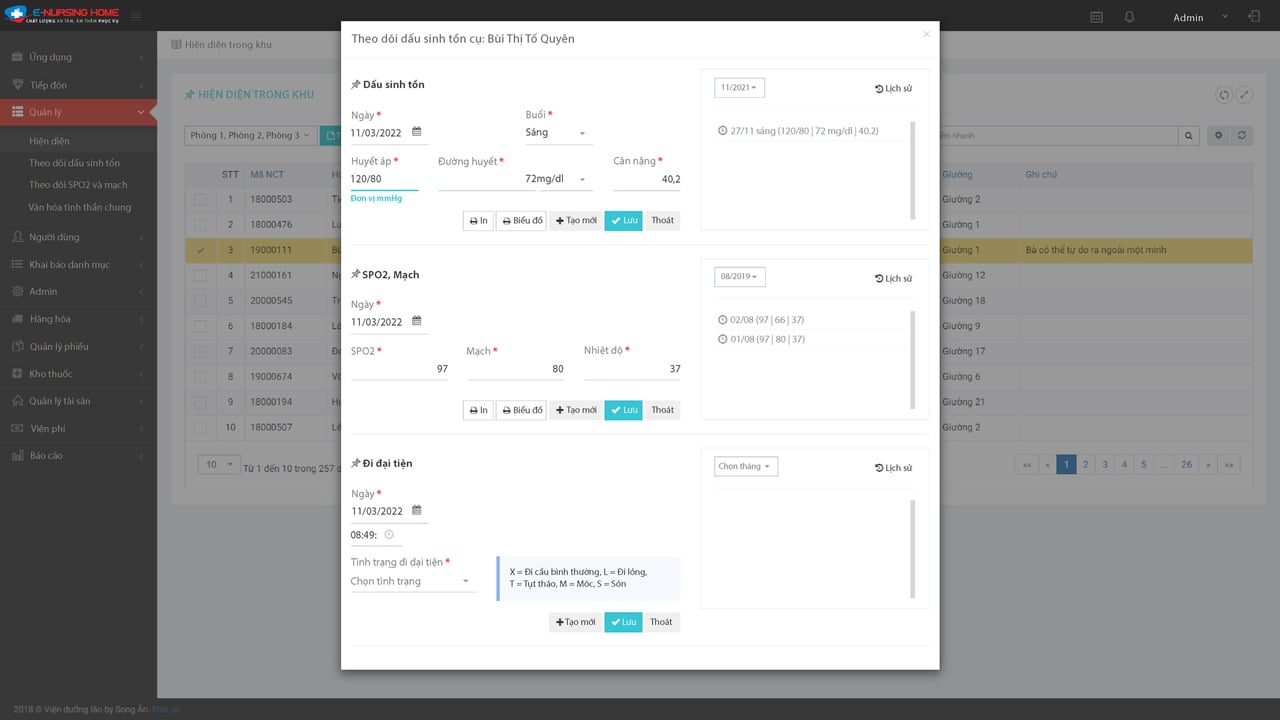Tick the checkbox for row 19000674

(x=201, y=377)
